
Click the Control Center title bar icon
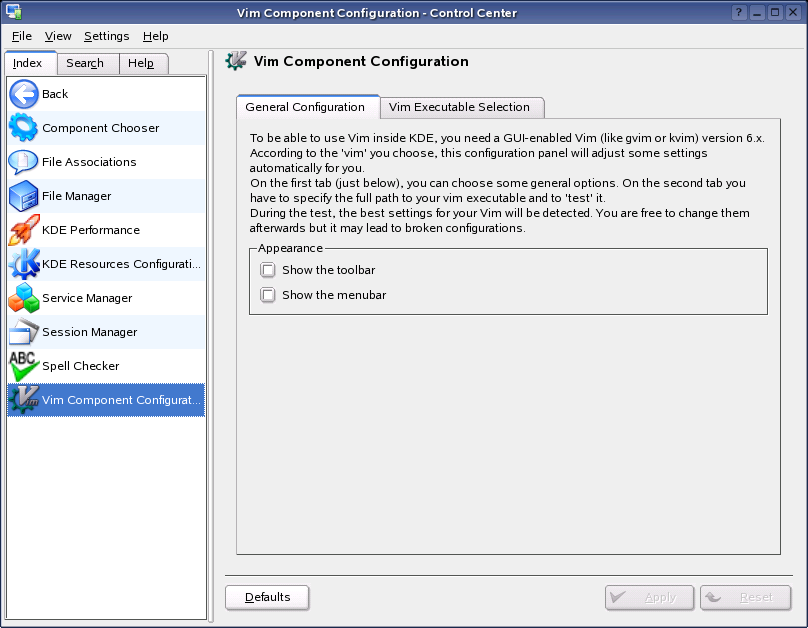(x=13, y=12)
